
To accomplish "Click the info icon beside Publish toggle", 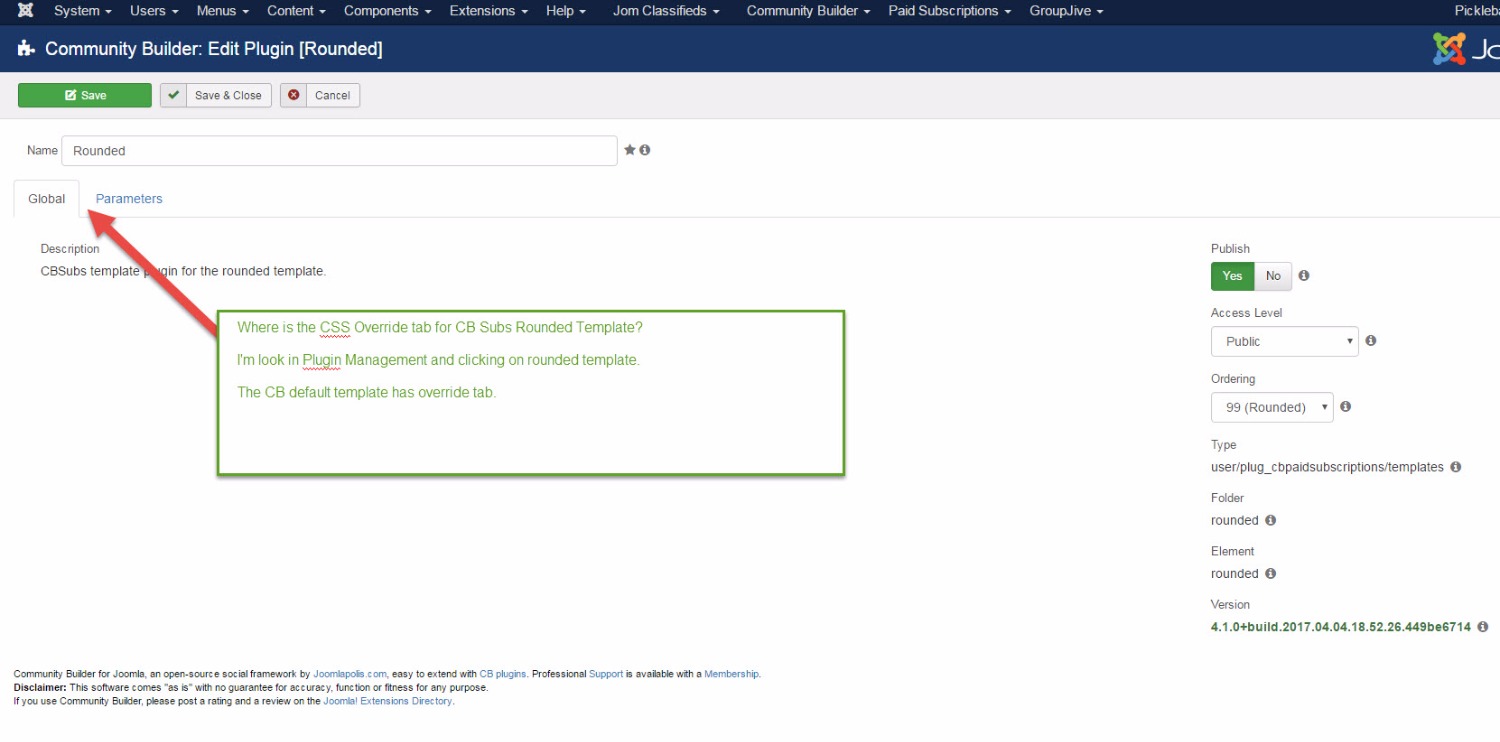I will (1304, 276).
